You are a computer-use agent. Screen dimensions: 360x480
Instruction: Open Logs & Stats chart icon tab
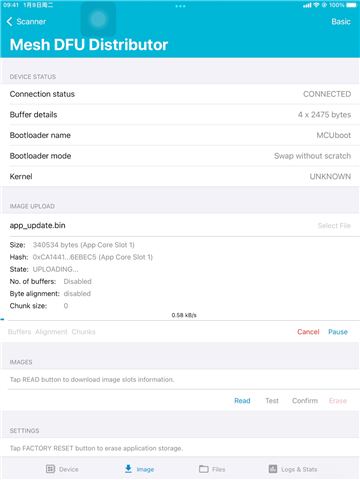click(x=273, y=469)
